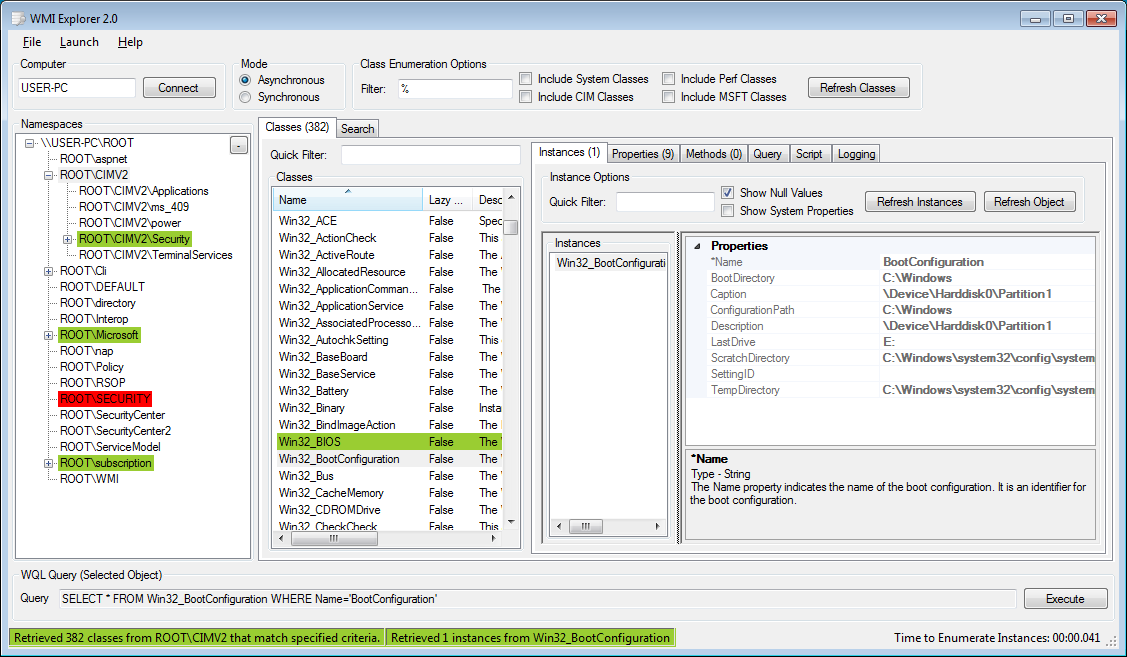The width and height of the screenshot is (1127, 657).
Task: Open the File menu
Action: 32,42
